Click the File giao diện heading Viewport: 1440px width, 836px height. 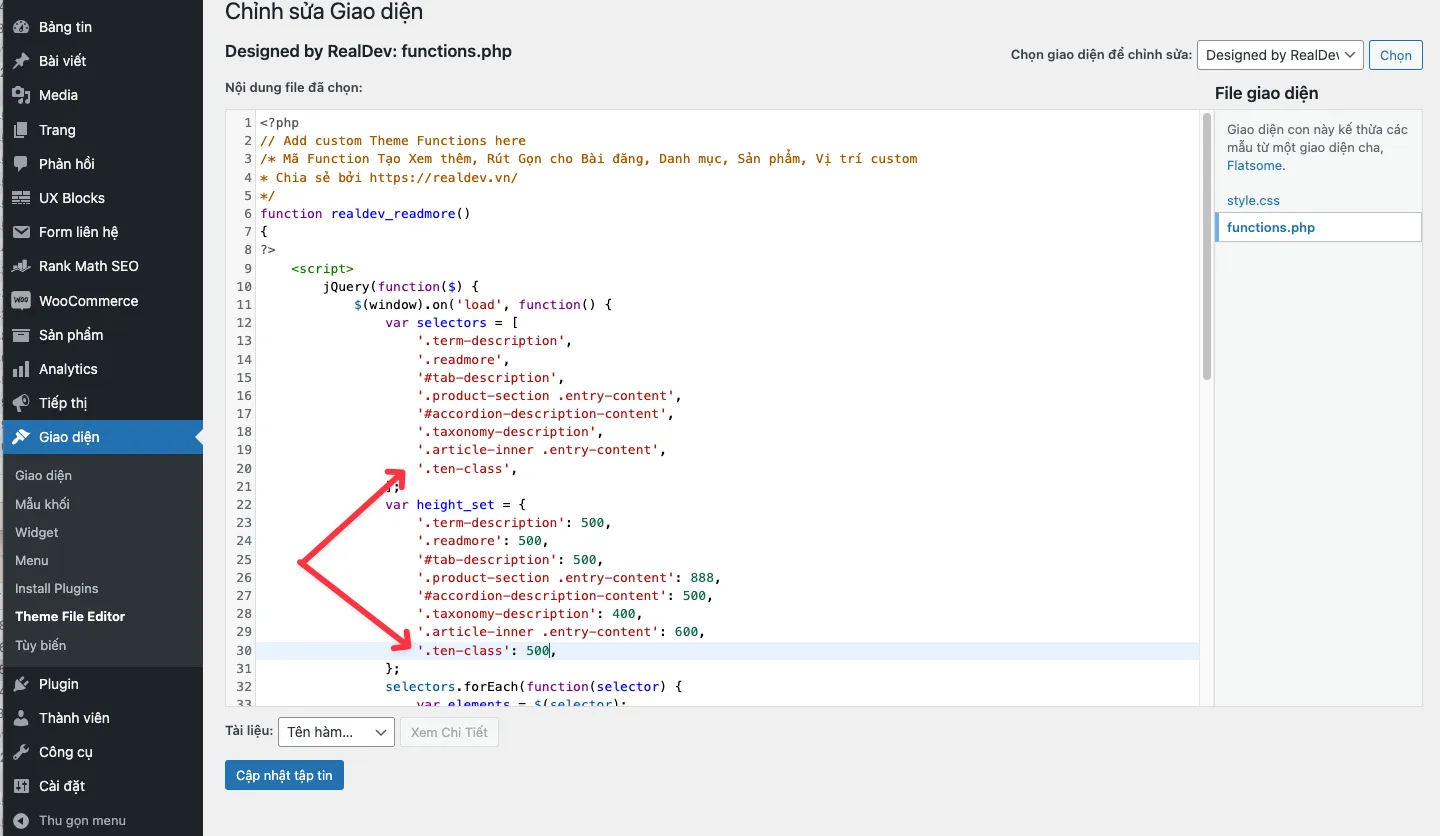[1266, 93]
